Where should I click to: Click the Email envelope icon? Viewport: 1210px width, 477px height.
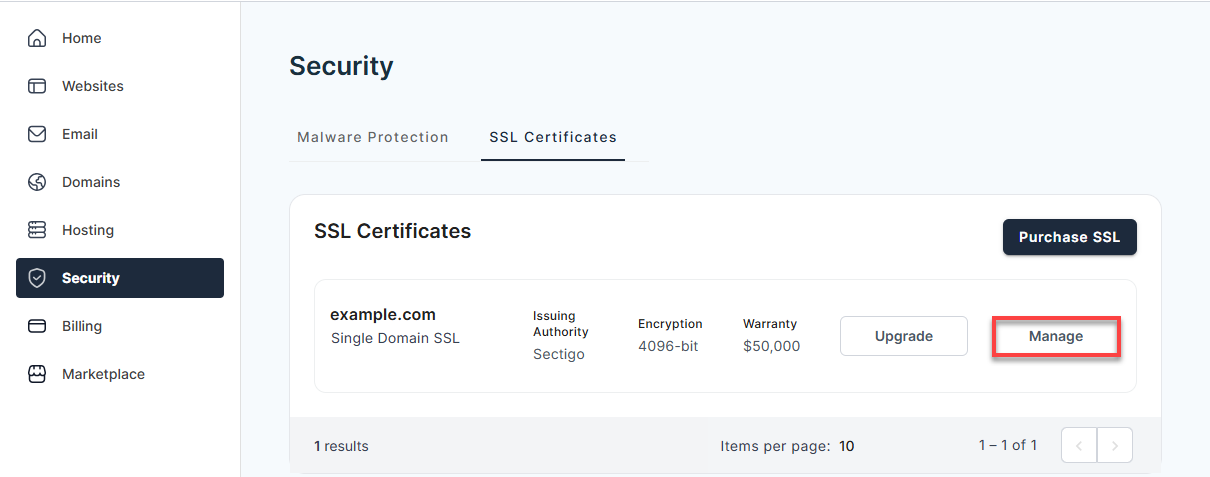(x=37, y=134)
